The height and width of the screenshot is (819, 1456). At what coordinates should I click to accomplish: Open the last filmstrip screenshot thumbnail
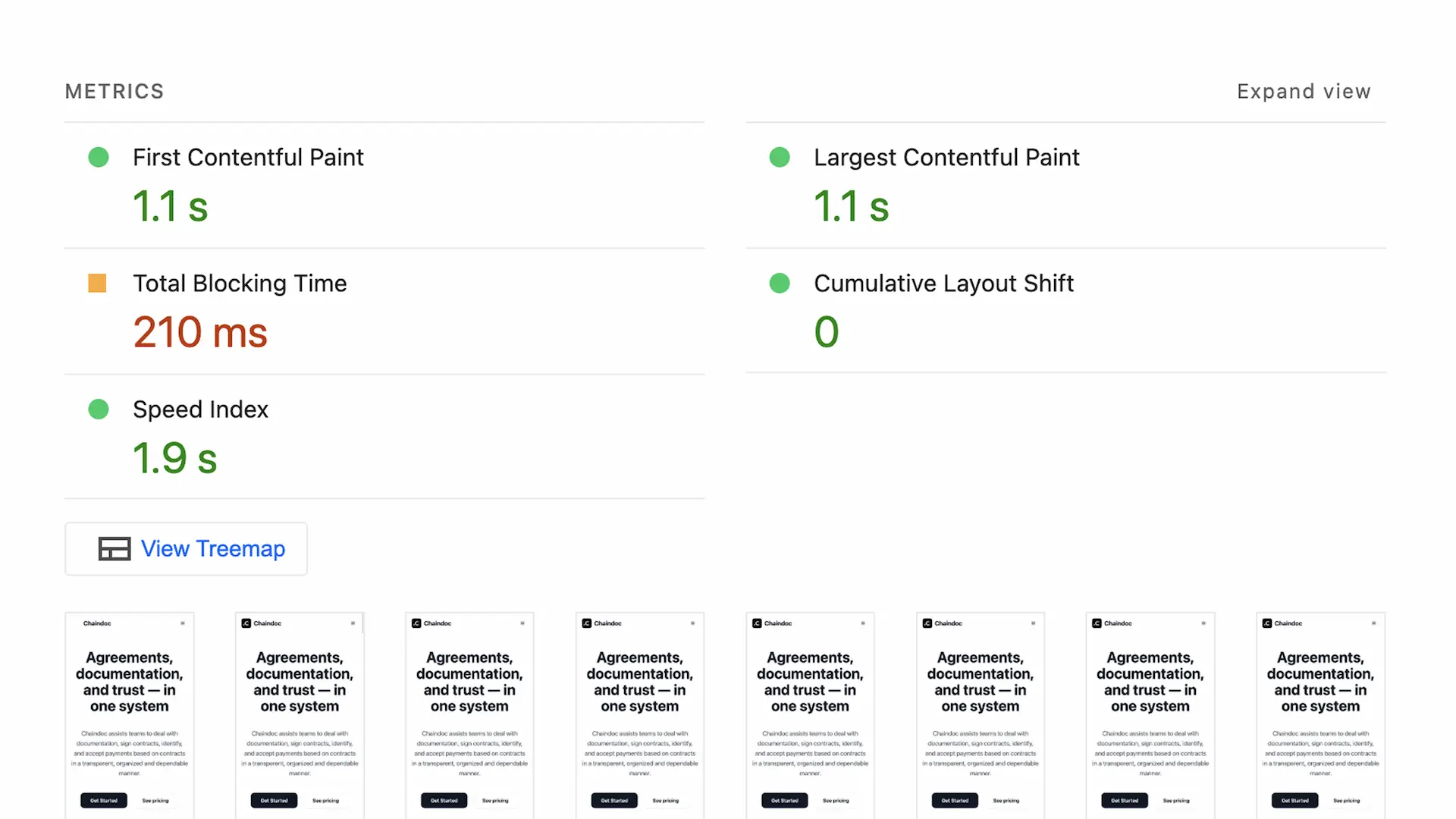[x=1320, y=715]
